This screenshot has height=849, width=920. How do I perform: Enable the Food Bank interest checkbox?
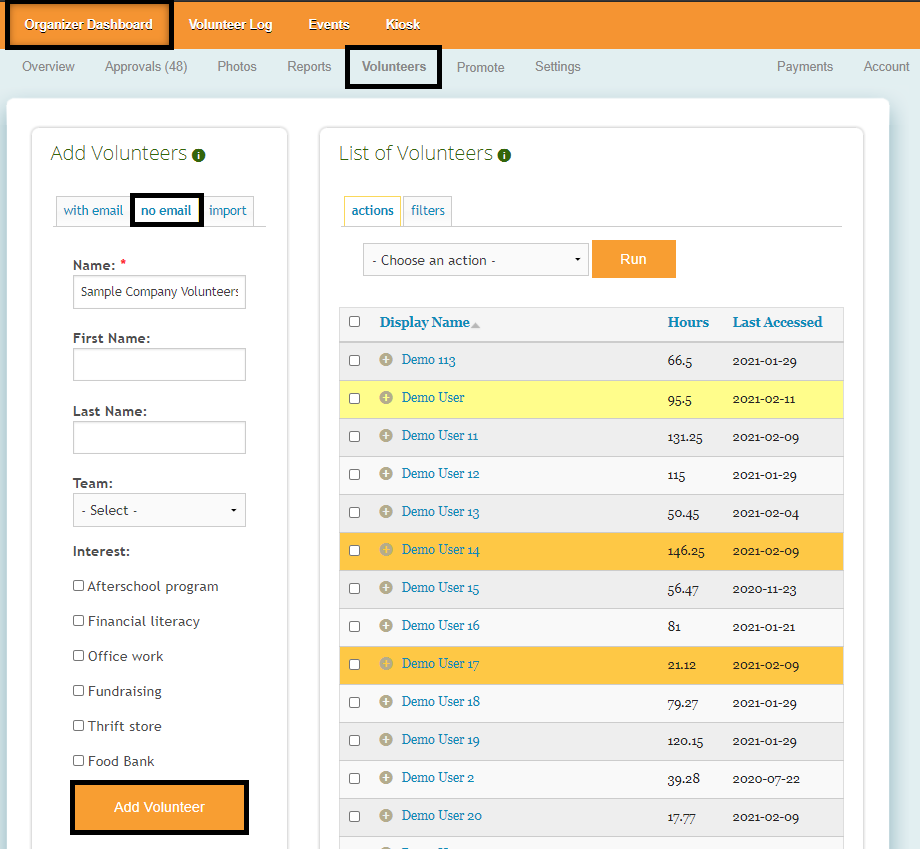tap(79, 761)
